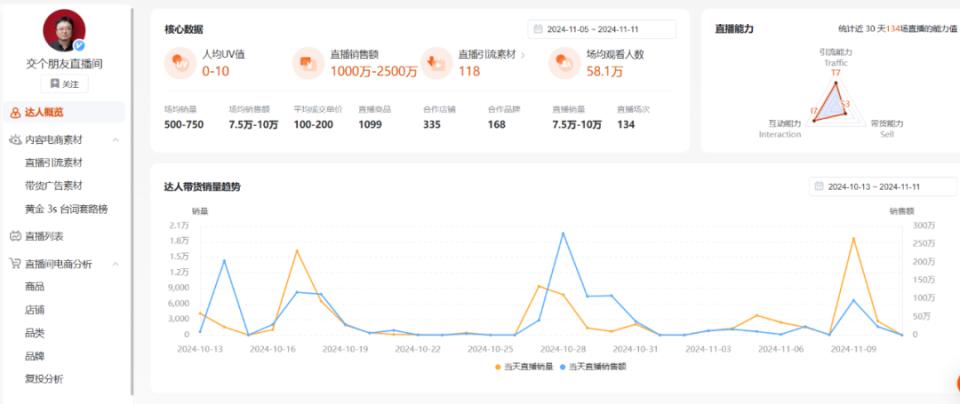Open the 复投分析 sidebar item
Image resolution: width=960 pixels, height=404 pixels.
click(x=43, y=379)
